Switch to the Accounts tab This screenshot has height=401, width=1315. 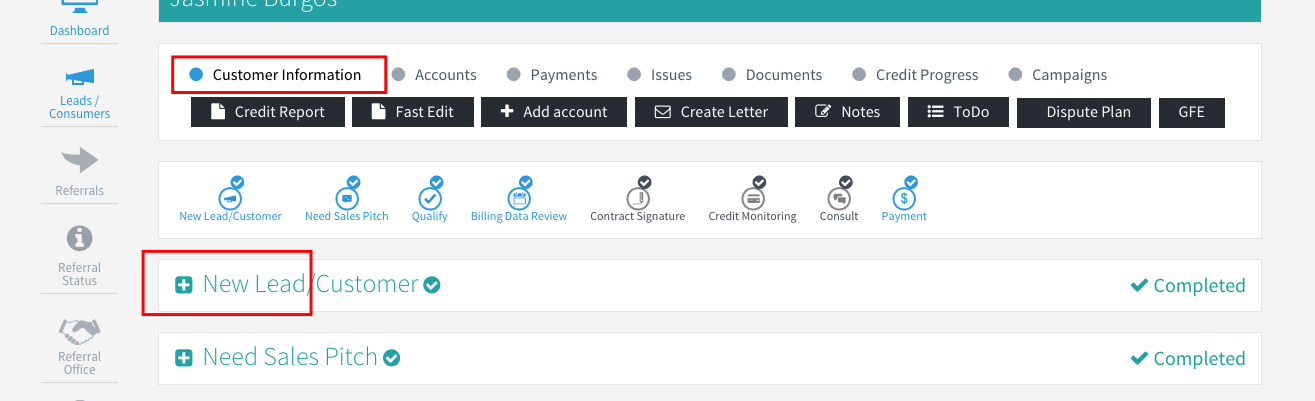click(x=434, y=75)
